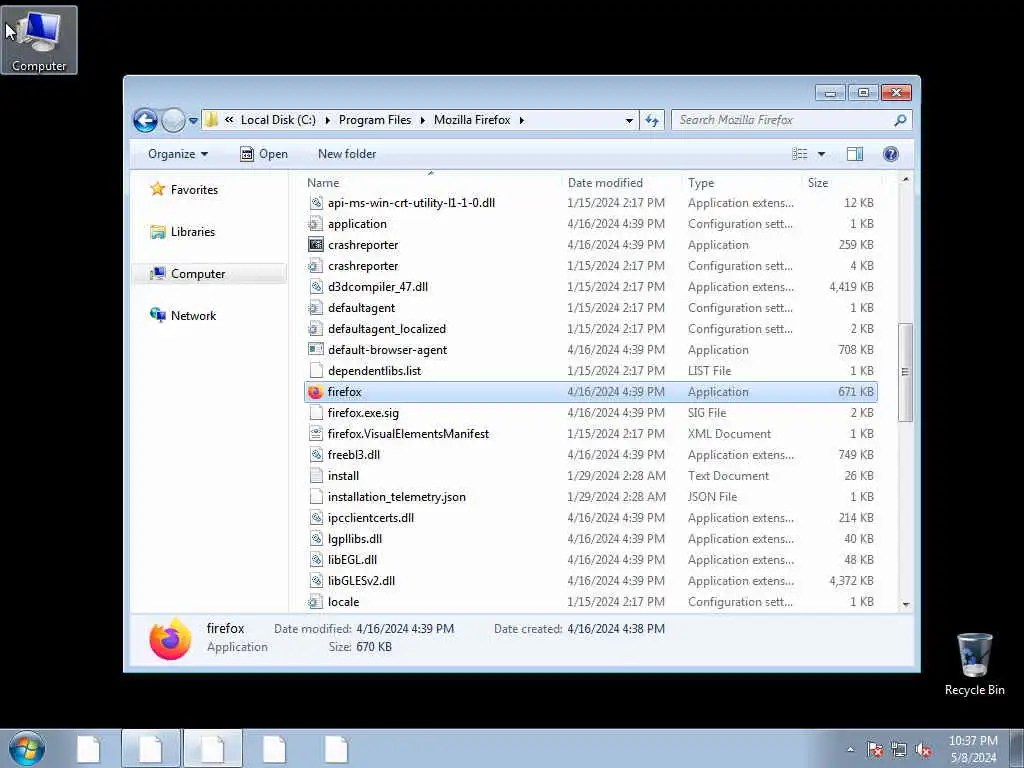Click New folder button
Screen dimensions: 1024x768
347,154
